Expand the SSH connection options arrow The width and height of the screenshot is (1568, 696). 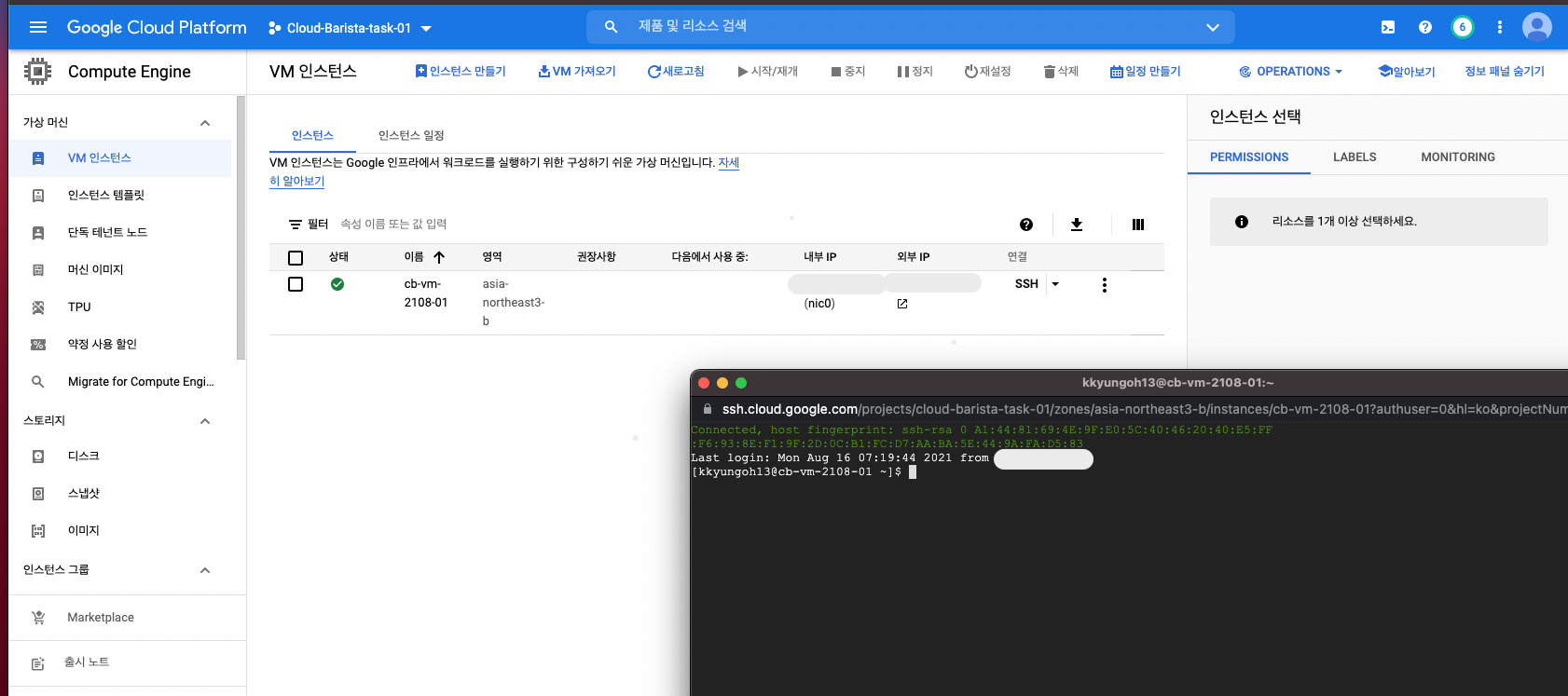pos(1055,284)
